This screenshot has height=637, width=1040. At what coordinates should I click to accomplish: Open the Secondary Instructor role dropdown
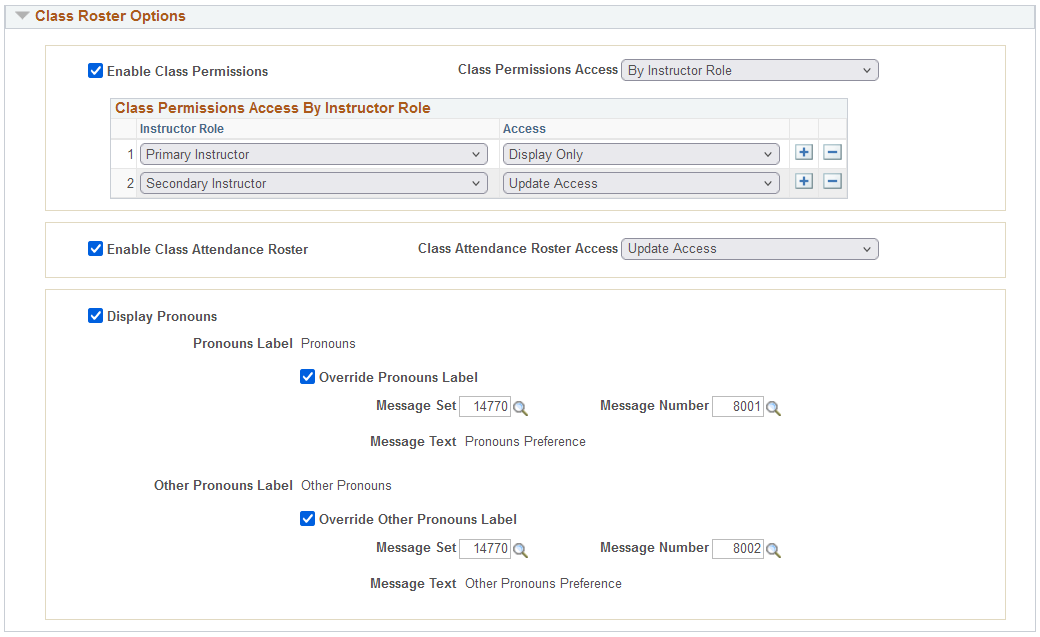point(314,183)
